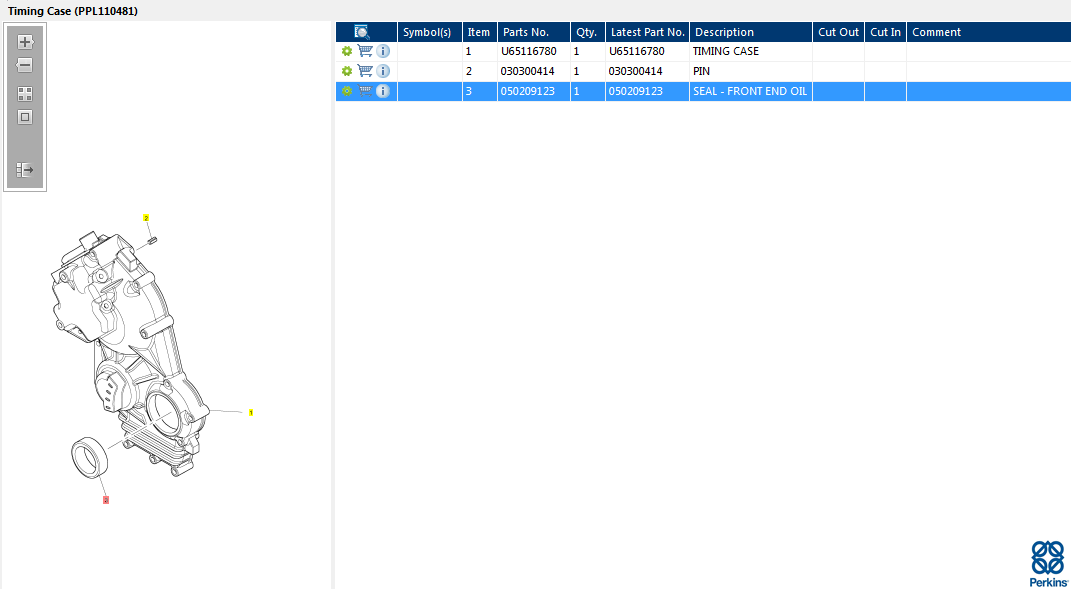The width and height of the screenshot is (1071, 589).
Task: Sort by Symbol(s) column header
Action: (x=430, y=32)
